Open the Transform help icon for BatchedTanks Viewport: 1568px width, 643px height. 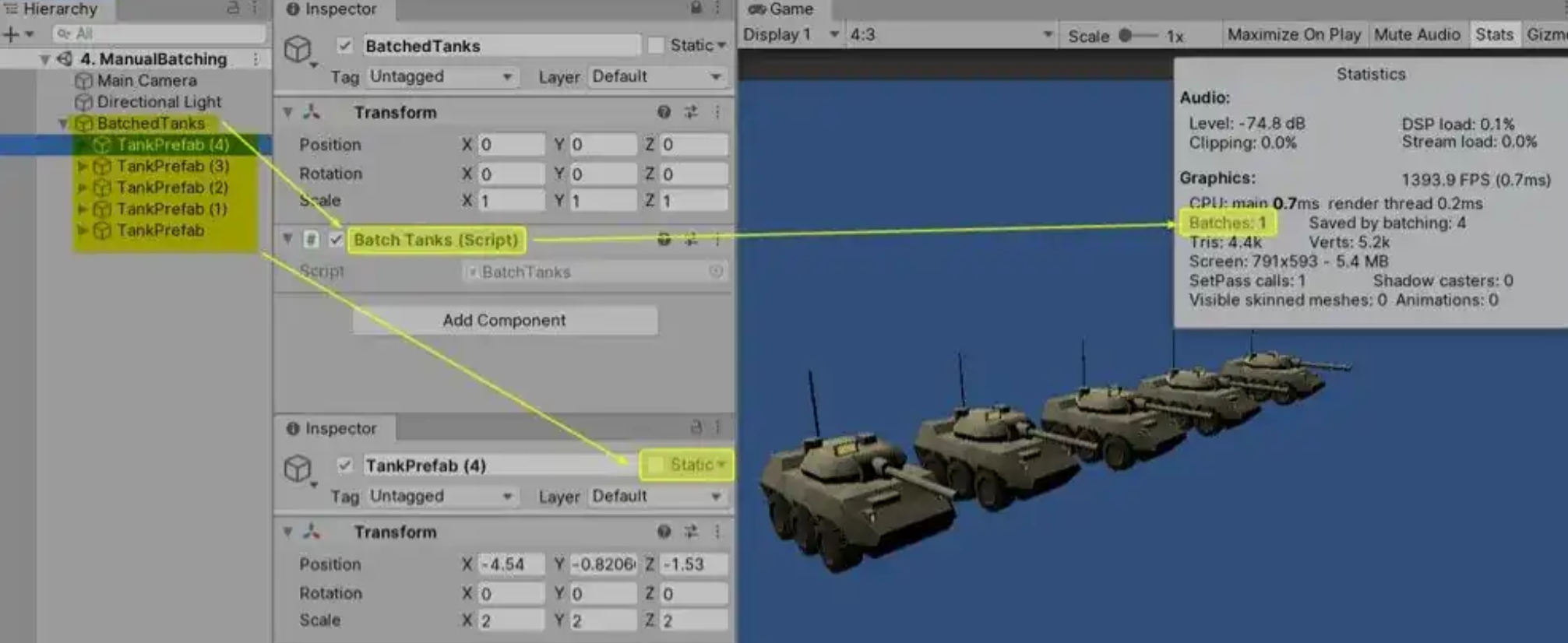[x=664, y=112]
